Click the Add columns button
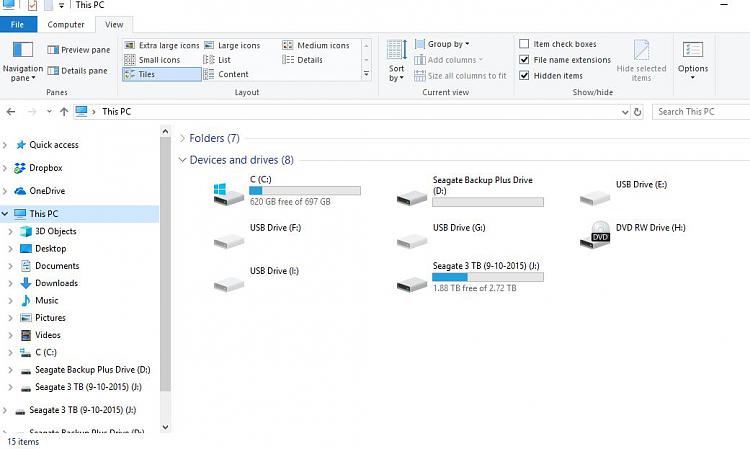The width and height of the screenshot is (750, 449). pyautogui.click(x=449, y=60)
